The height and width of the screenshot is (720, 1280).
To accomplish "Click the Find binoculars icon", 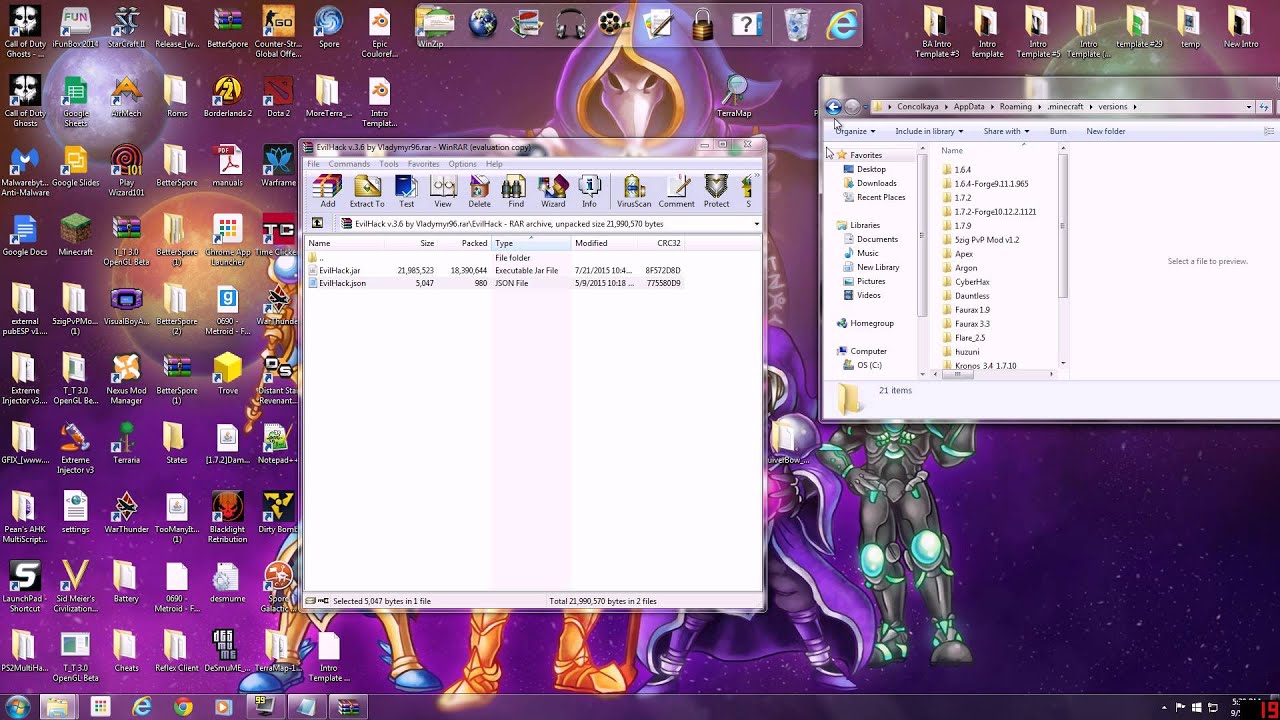I will tap(515, 190).
